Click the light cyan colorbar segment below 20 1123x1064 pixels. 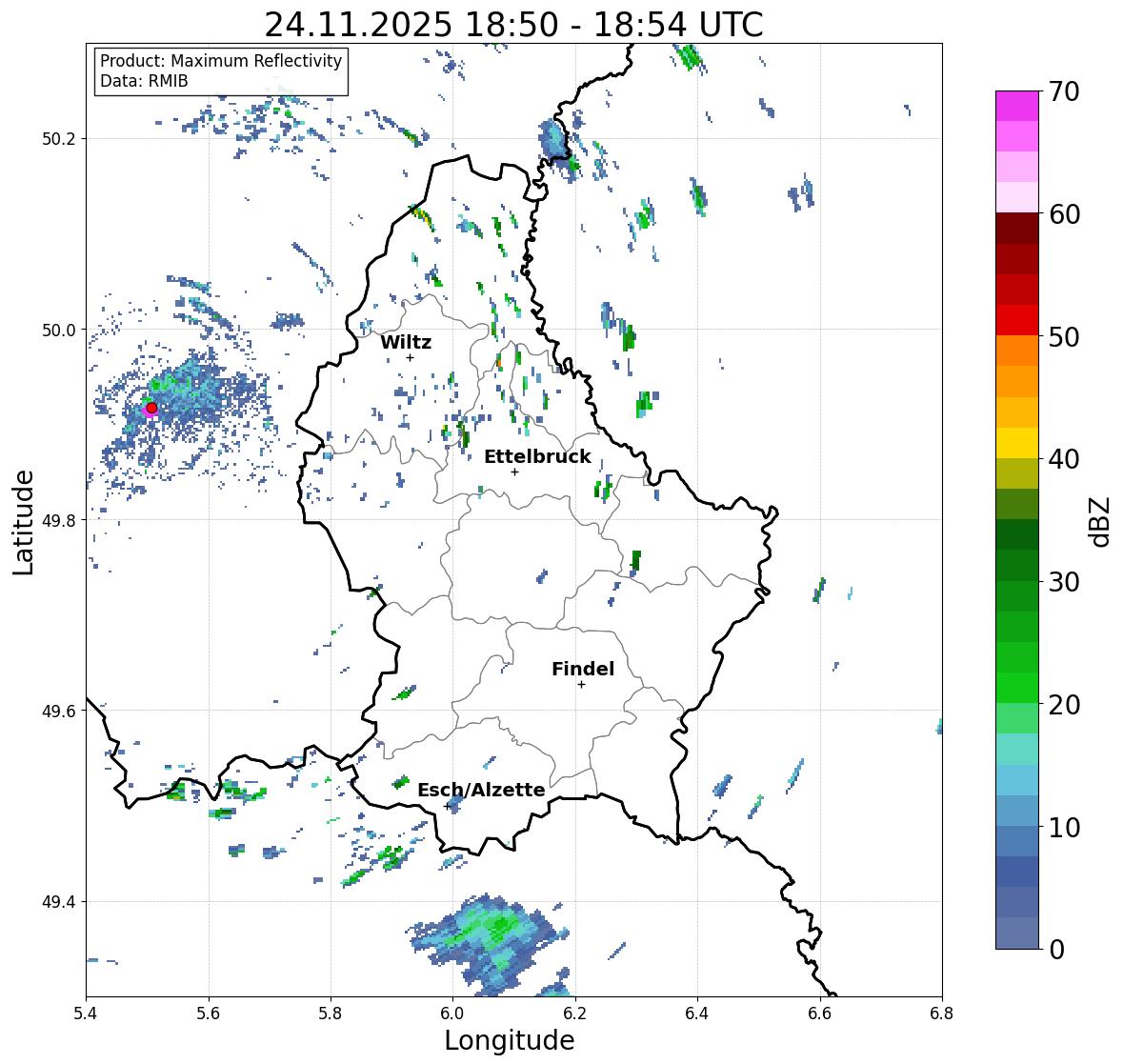coord(1017,750)
